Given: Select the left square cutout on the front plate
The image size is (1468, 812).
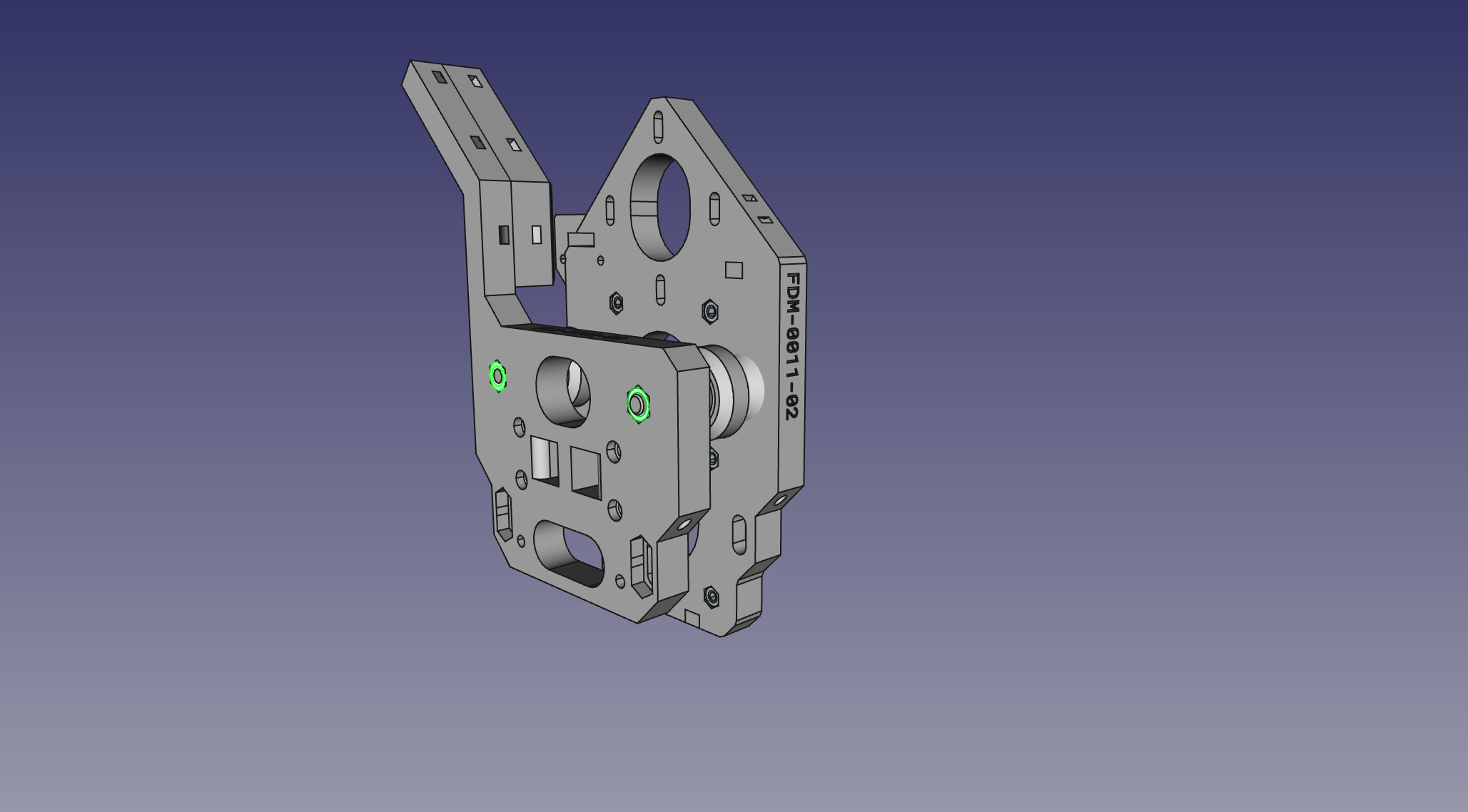Looking at the screenshot, I should point(545,462).
